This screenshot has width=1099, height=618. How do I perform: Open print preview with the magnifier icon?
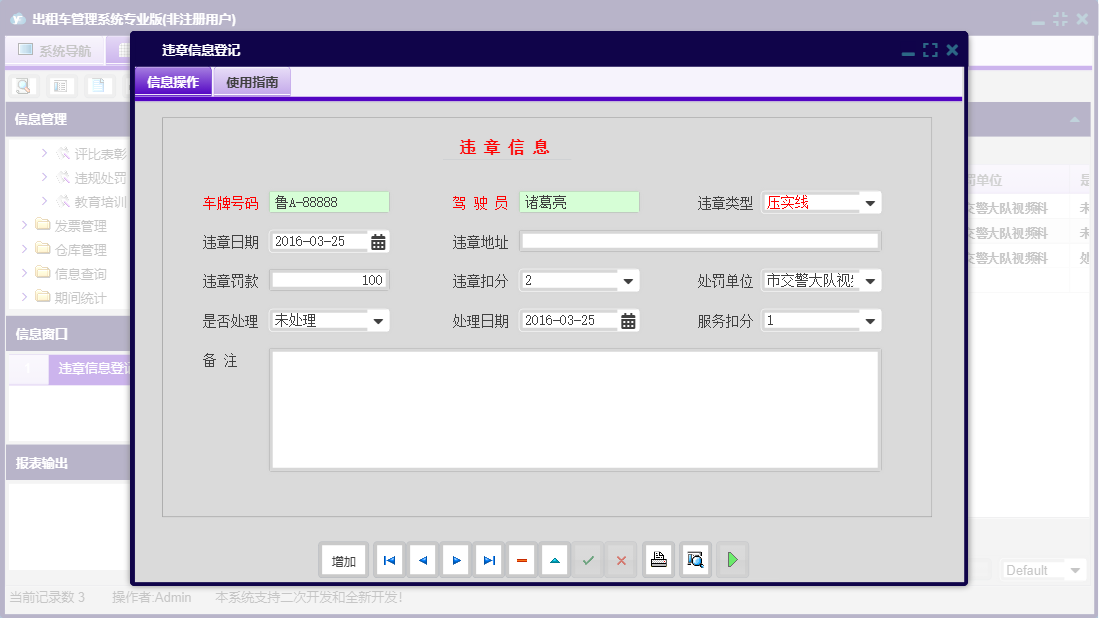pyautogui.click(x=694, y=560)
